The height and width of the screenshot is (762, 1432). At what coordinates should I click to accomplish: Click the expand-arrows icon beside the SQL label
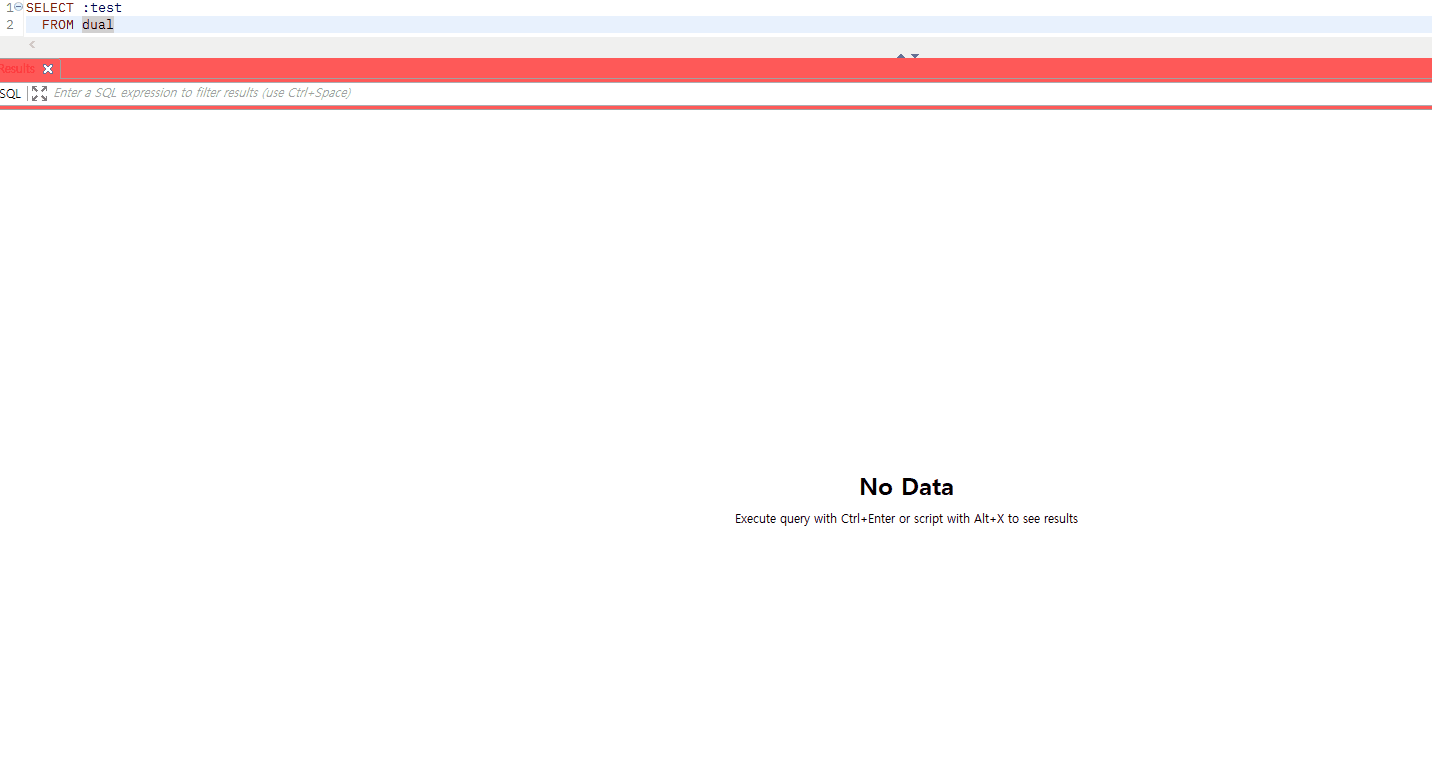click(x=38, y=92)
